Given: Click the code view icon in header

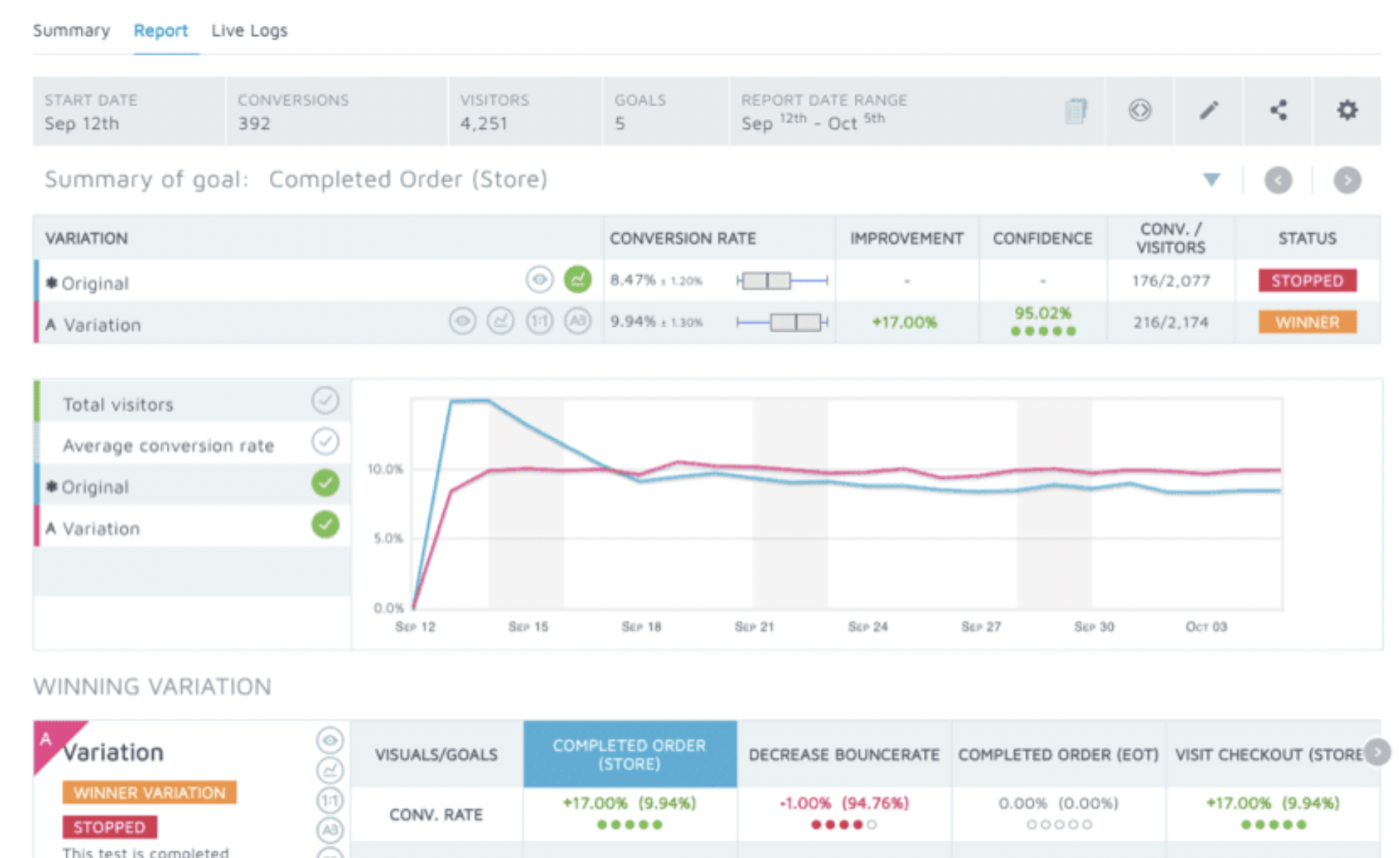Looking at the screenshot, I should (1140, 110).
